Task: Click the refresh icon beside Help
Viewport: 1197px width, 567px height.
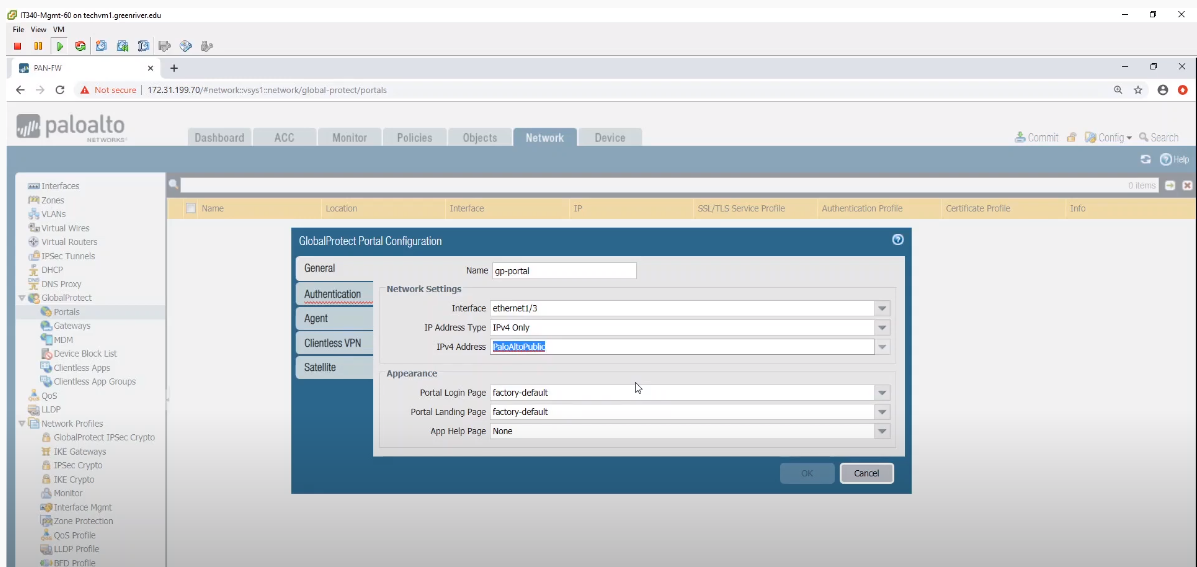Action: [1145, 159]
